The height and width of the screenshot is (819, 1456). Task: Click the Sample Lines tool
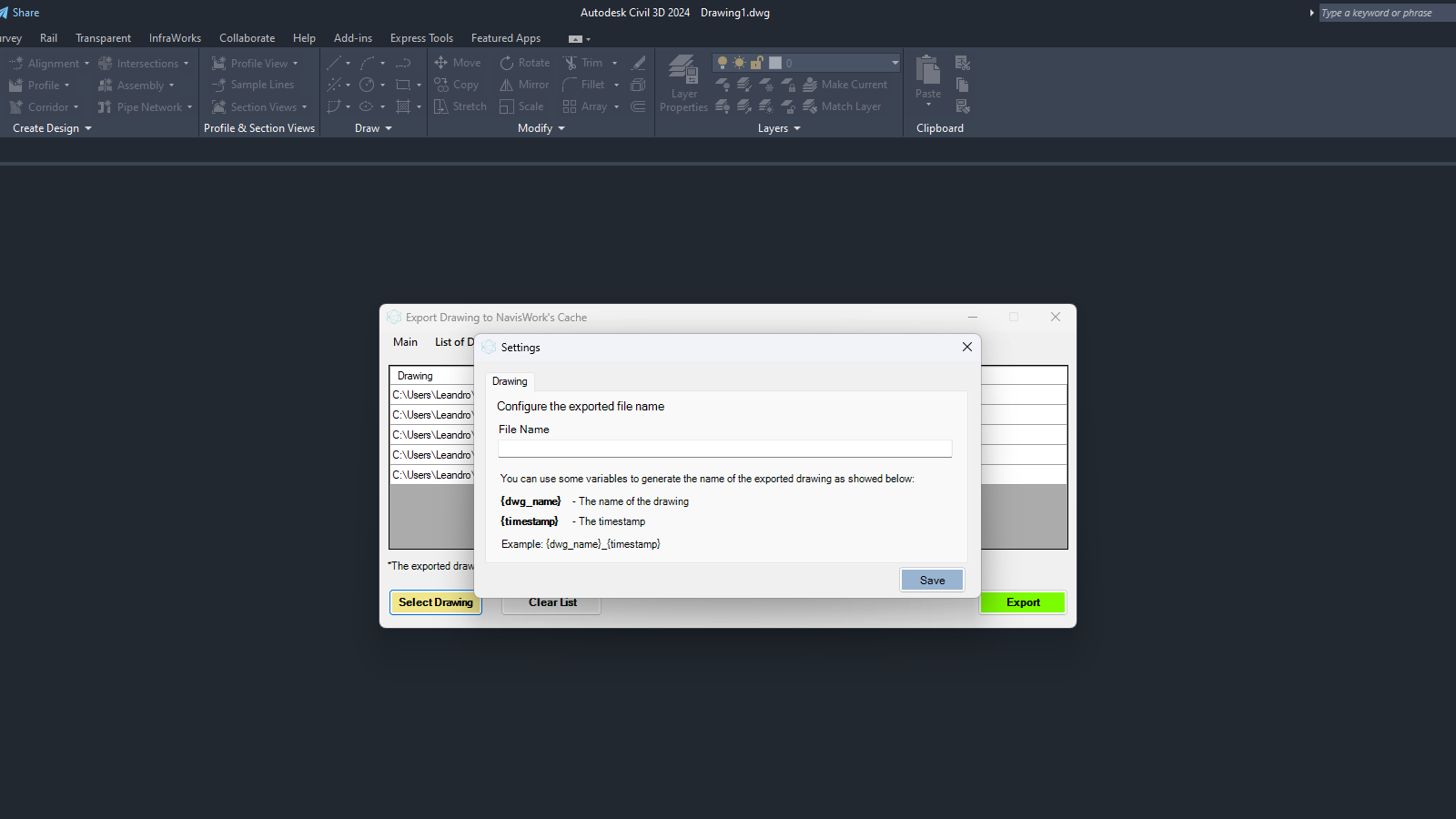pos(253,85)
